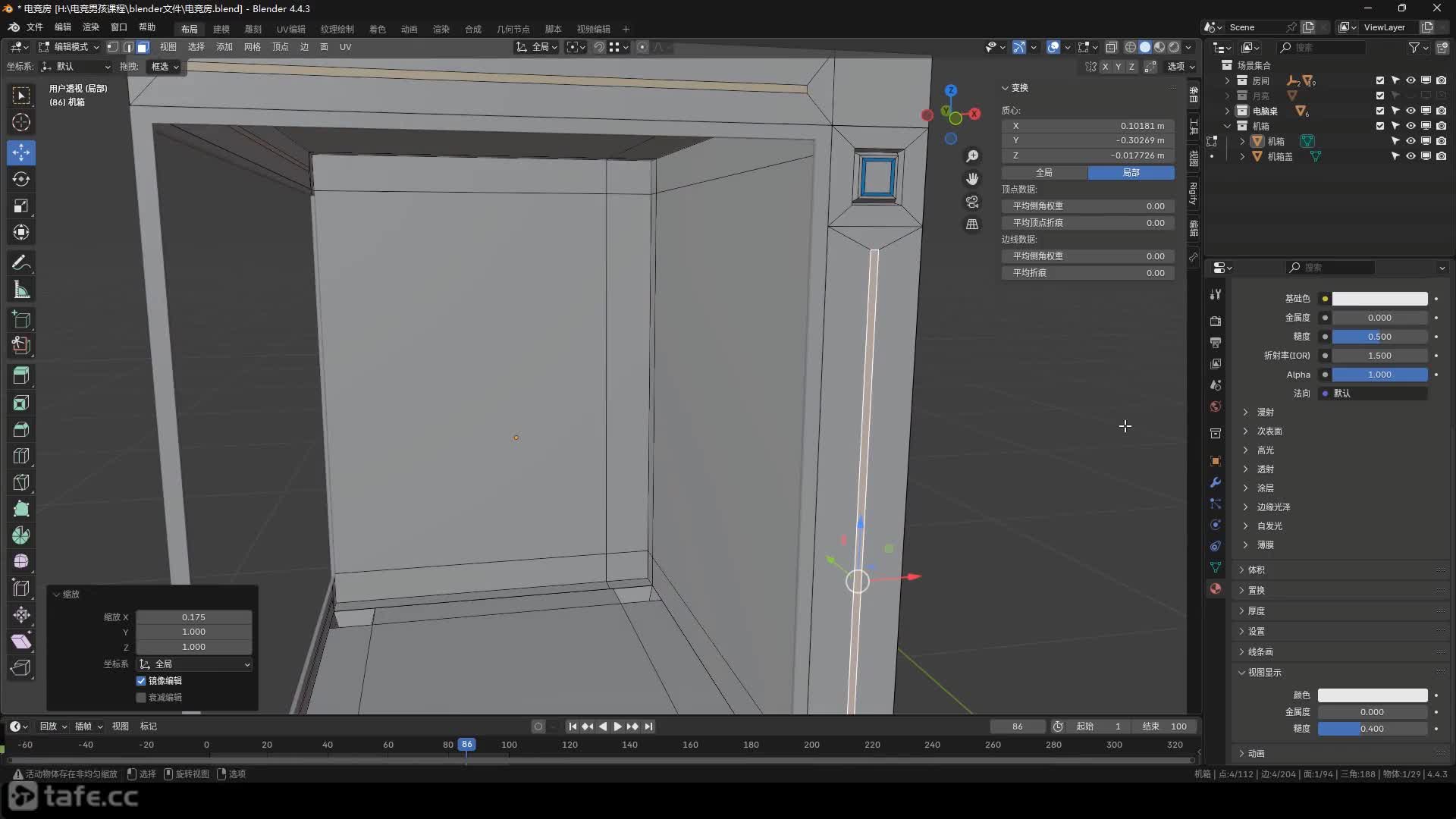Uncheck the 镜像编辑 checkbox
This screenshot has height=819, width=1456.
coord(141,680)
